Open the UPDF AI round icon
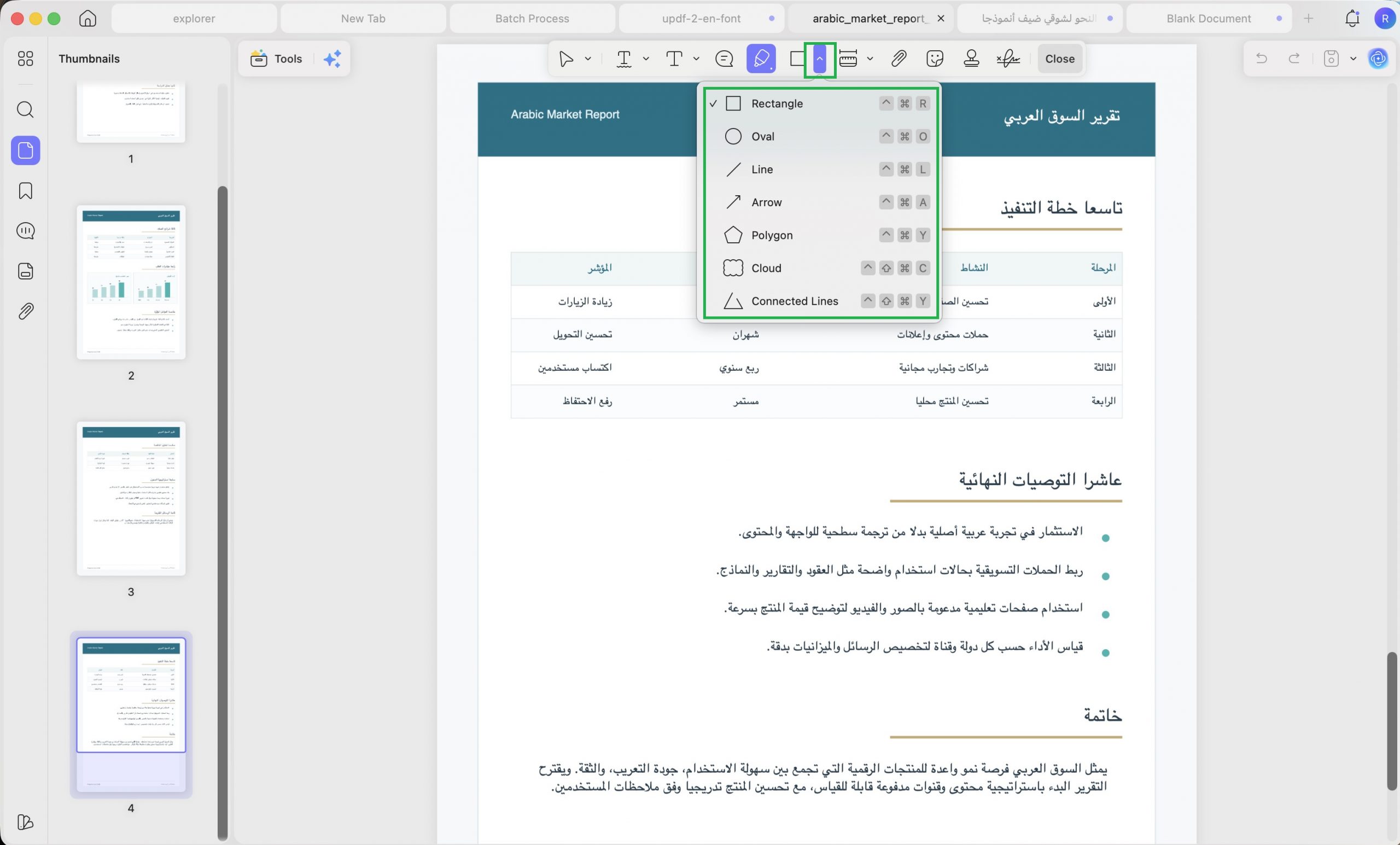Viewport: 1400px width, 845px height. (1378, 59)
